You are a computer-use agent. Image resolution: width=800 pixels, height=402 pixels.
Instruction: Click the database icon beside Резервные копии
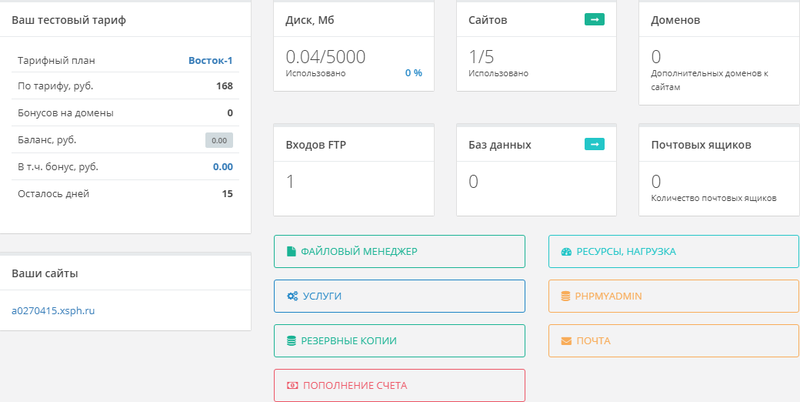(291, 341)
